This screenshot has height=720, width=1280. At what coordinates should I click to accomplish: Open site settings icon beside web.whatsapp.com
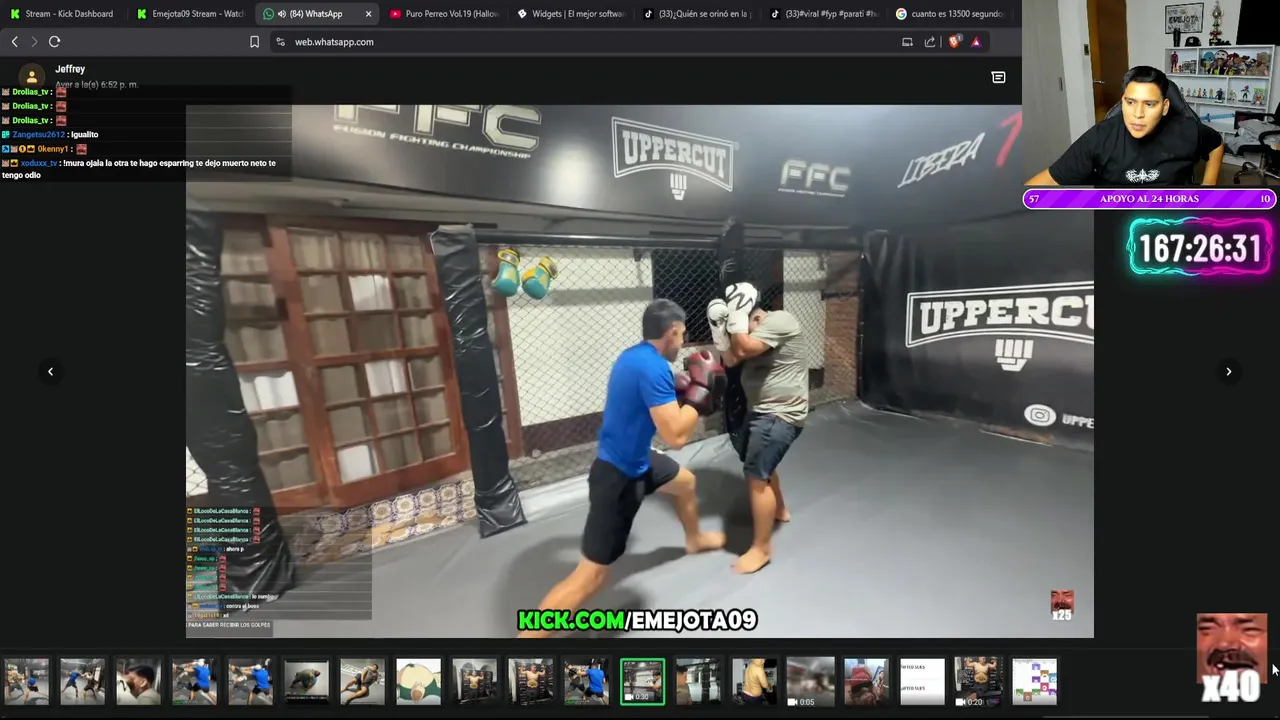pos(280,42)
